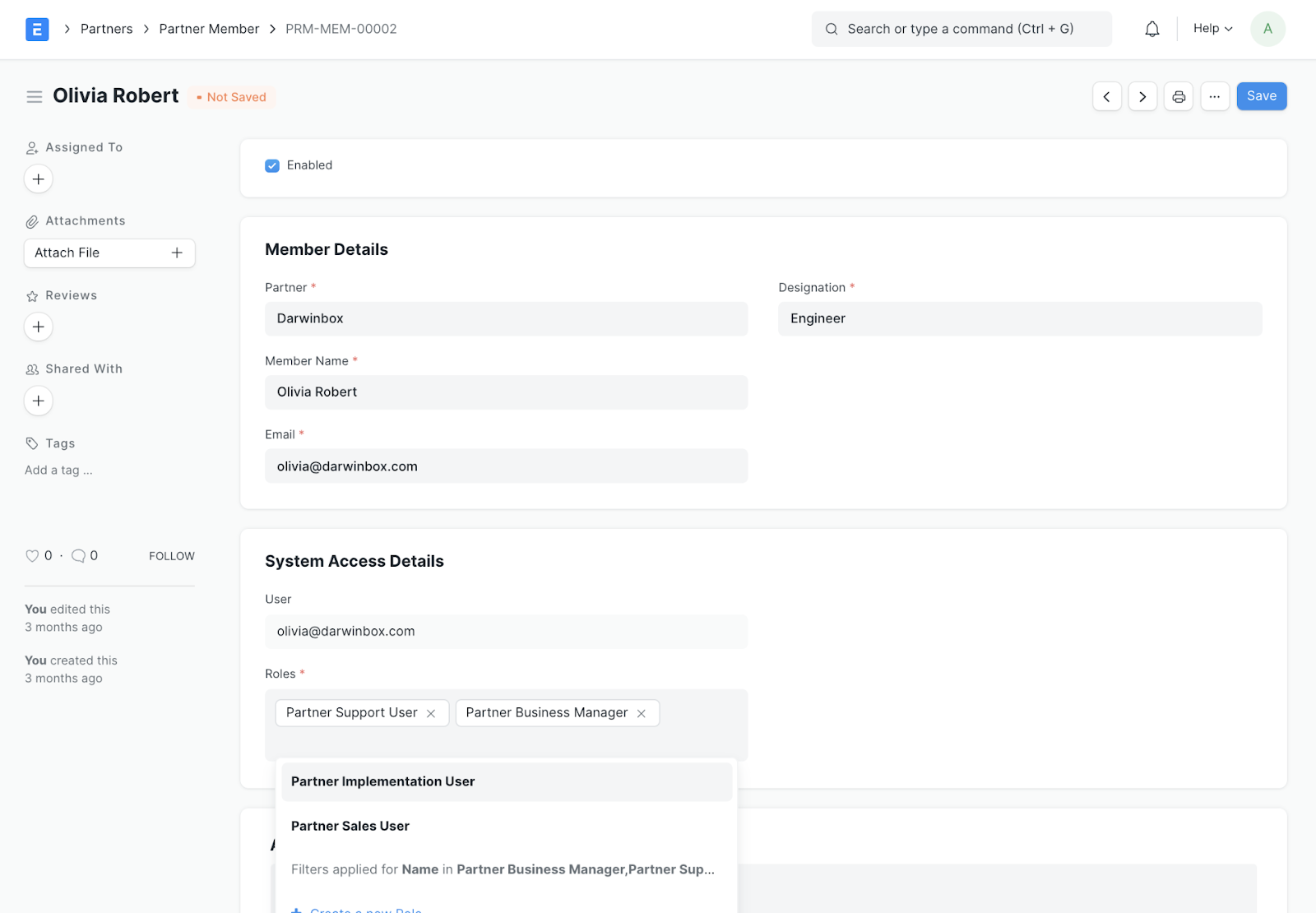Click the app home logo icon
The width and height of the screenshot is (1316, 913).
(x=37, y=30)
